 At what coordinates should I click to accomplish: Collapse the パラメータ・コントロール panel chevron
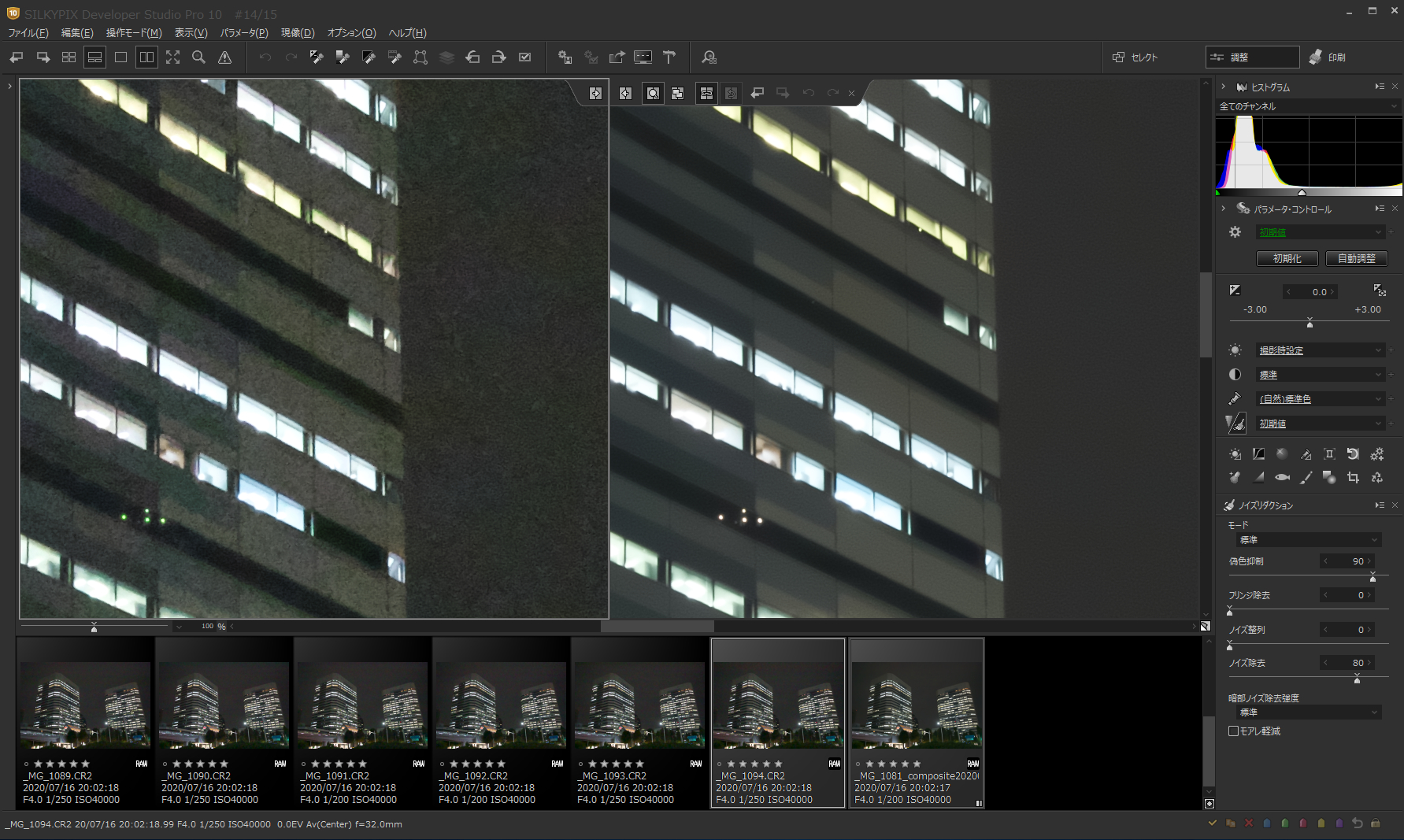click(1223, 209)
